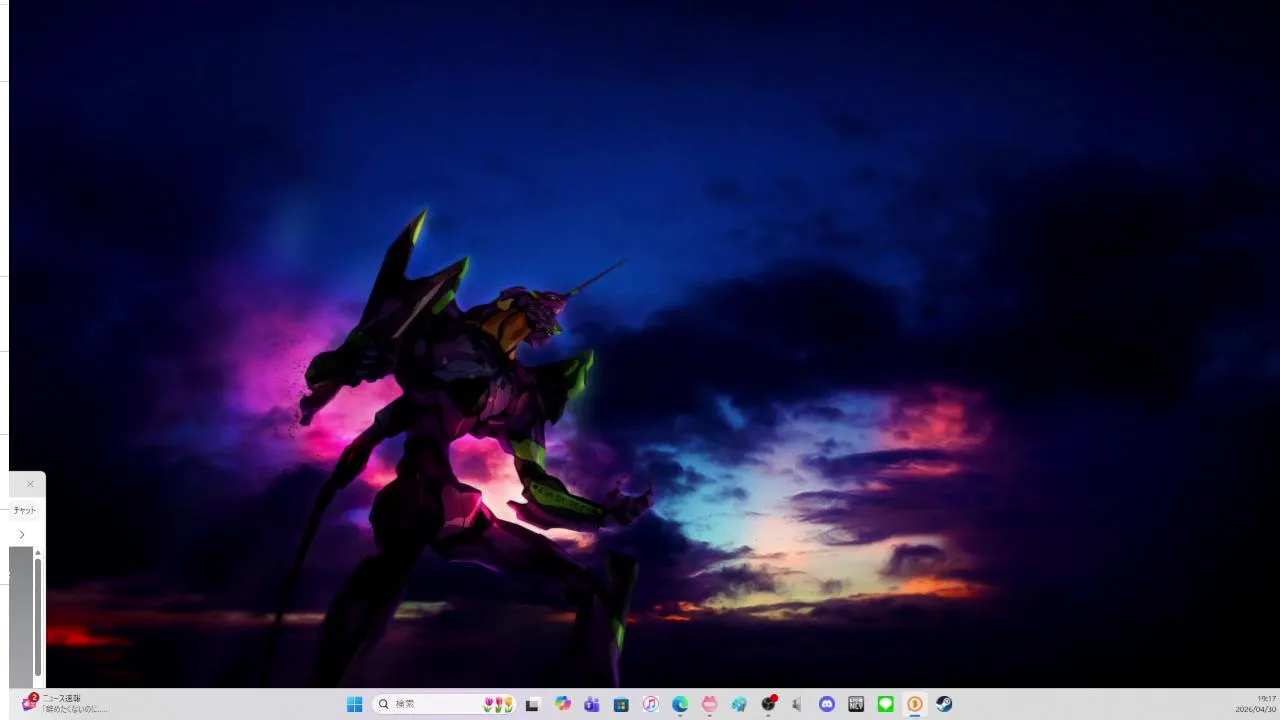The width and height of the screenshot is (1280, 720).
Task: Open the Windows Start menu
Action: (x=354, y=704)
